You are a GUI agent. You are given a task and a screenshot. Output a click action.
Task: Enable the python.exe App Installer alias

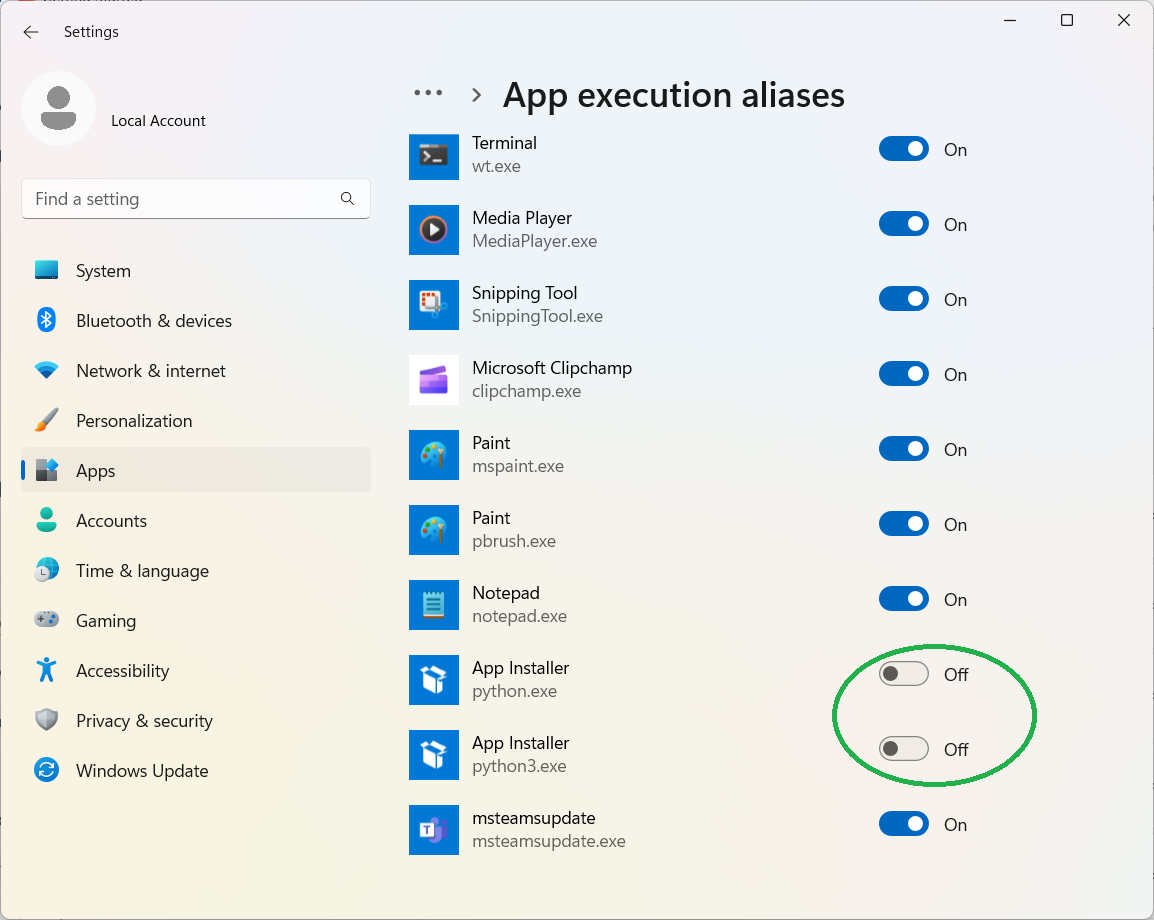[x=904, y=674]
